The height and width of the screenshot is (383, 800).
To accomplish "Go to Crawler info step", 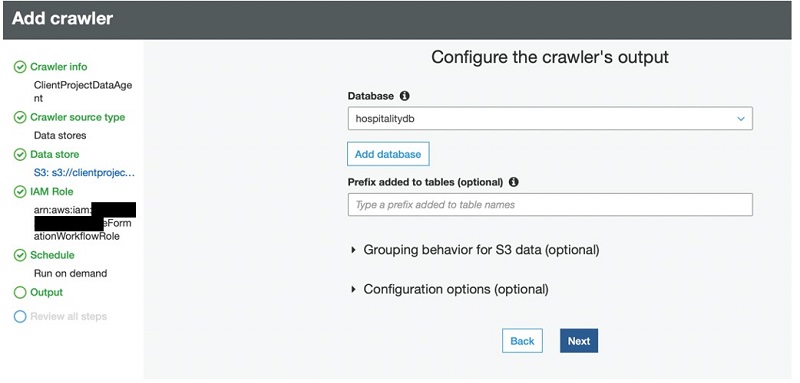I will tap(59, 67).
